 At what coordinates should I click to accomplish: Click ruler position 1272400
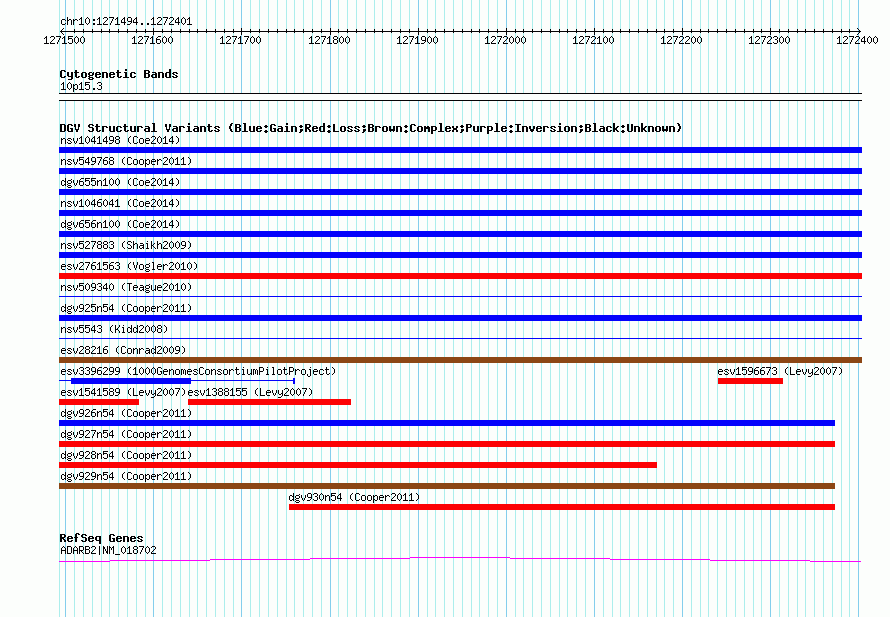[857, 40]
